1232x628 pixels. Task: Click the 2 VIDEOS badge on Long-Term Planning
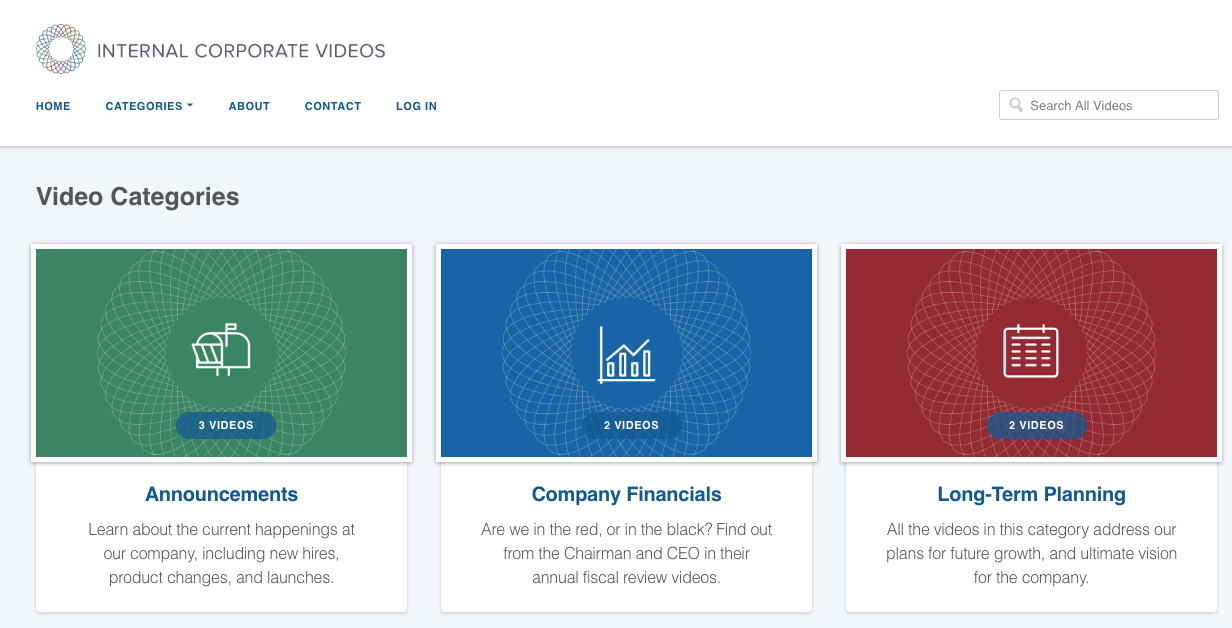pyautogui.click(x=1037, y=425)
